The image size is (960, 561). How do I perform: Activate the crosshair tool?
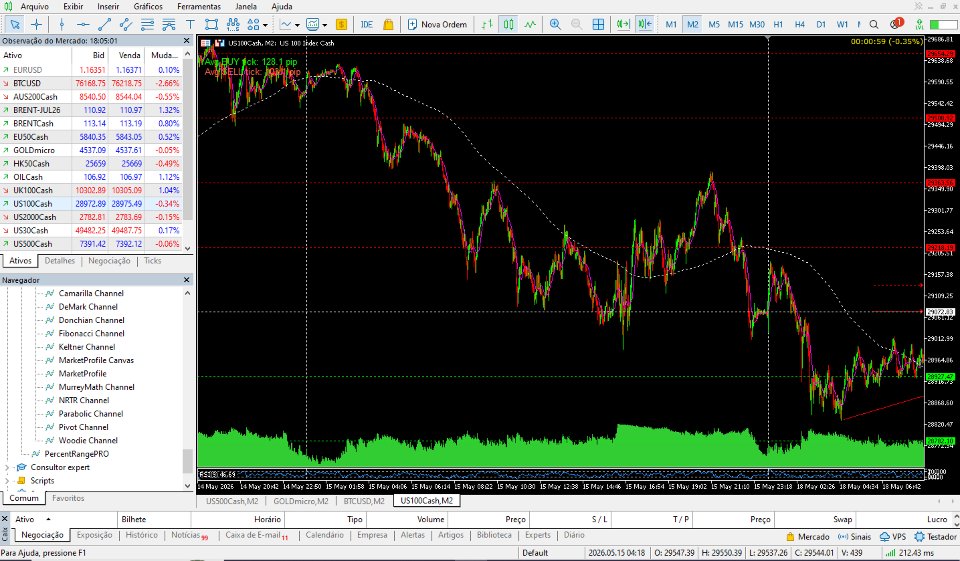(36, 24)
